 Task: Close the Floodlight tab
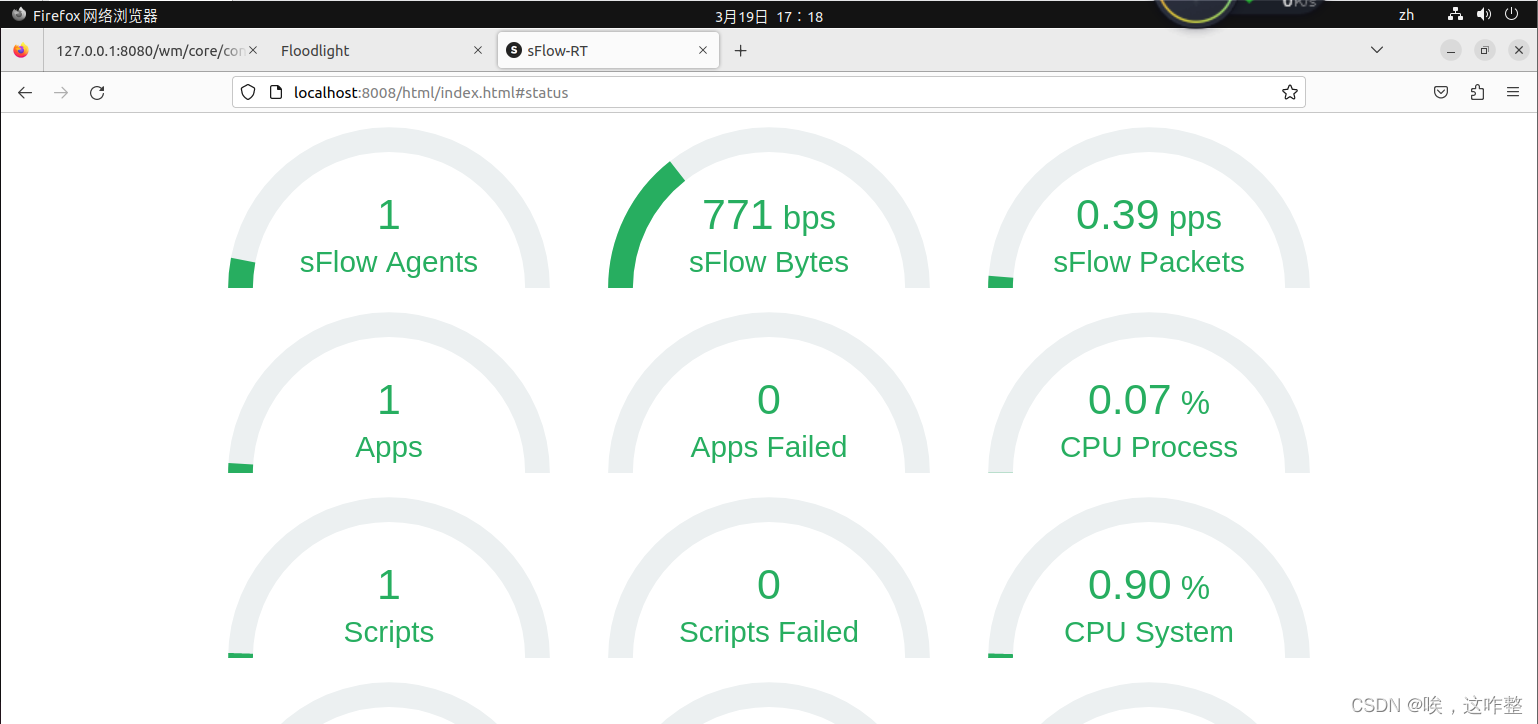(477, 50)
